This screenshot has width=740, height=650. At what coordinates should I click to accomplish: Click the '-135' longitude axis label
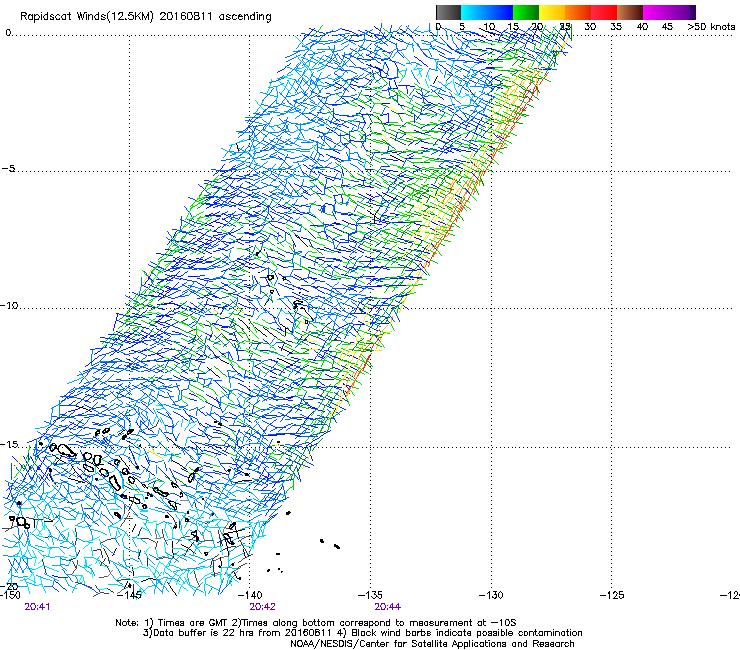[x=370, y=595]
